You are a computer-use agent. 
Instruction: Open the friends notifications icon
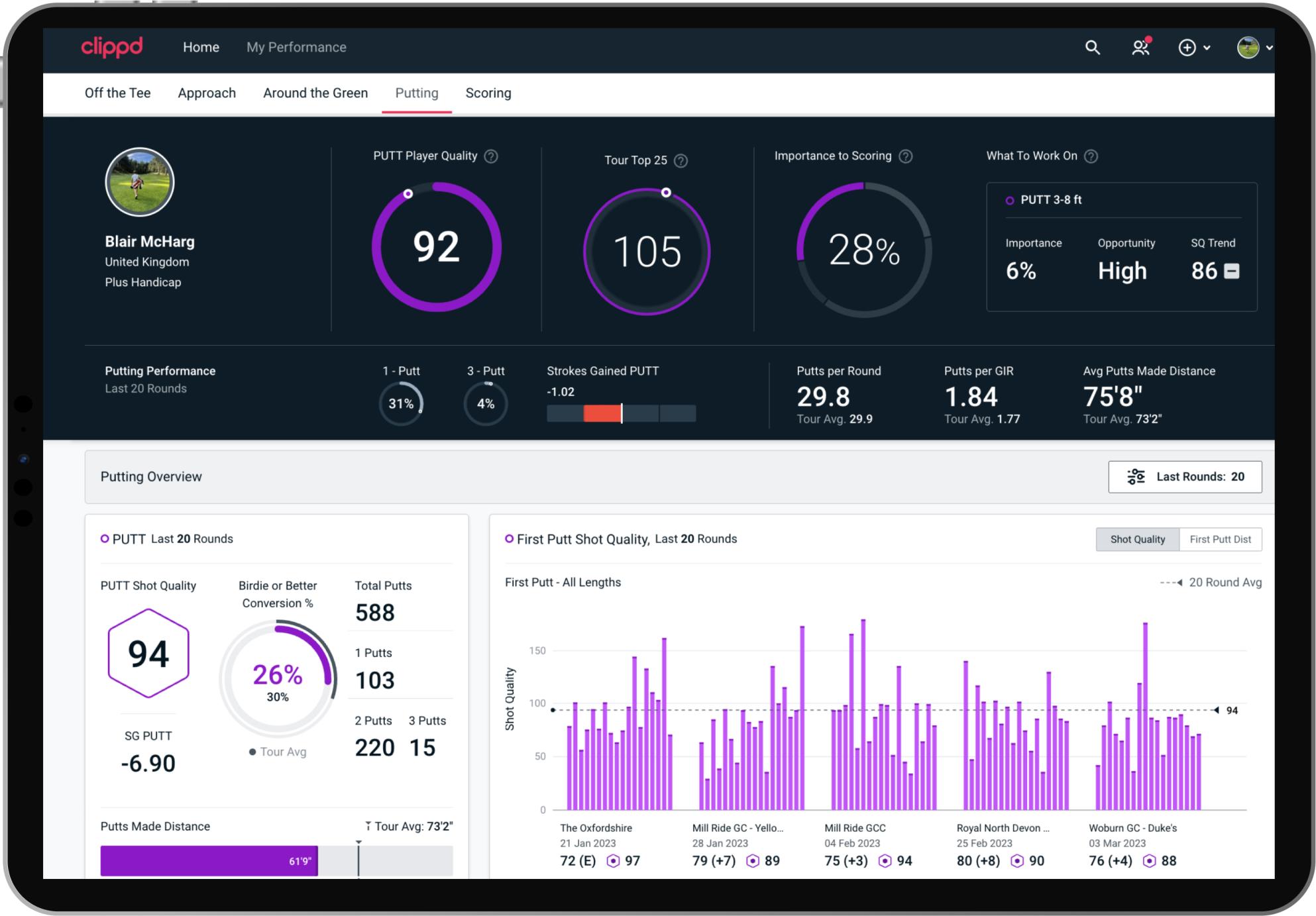[1140, 48]
